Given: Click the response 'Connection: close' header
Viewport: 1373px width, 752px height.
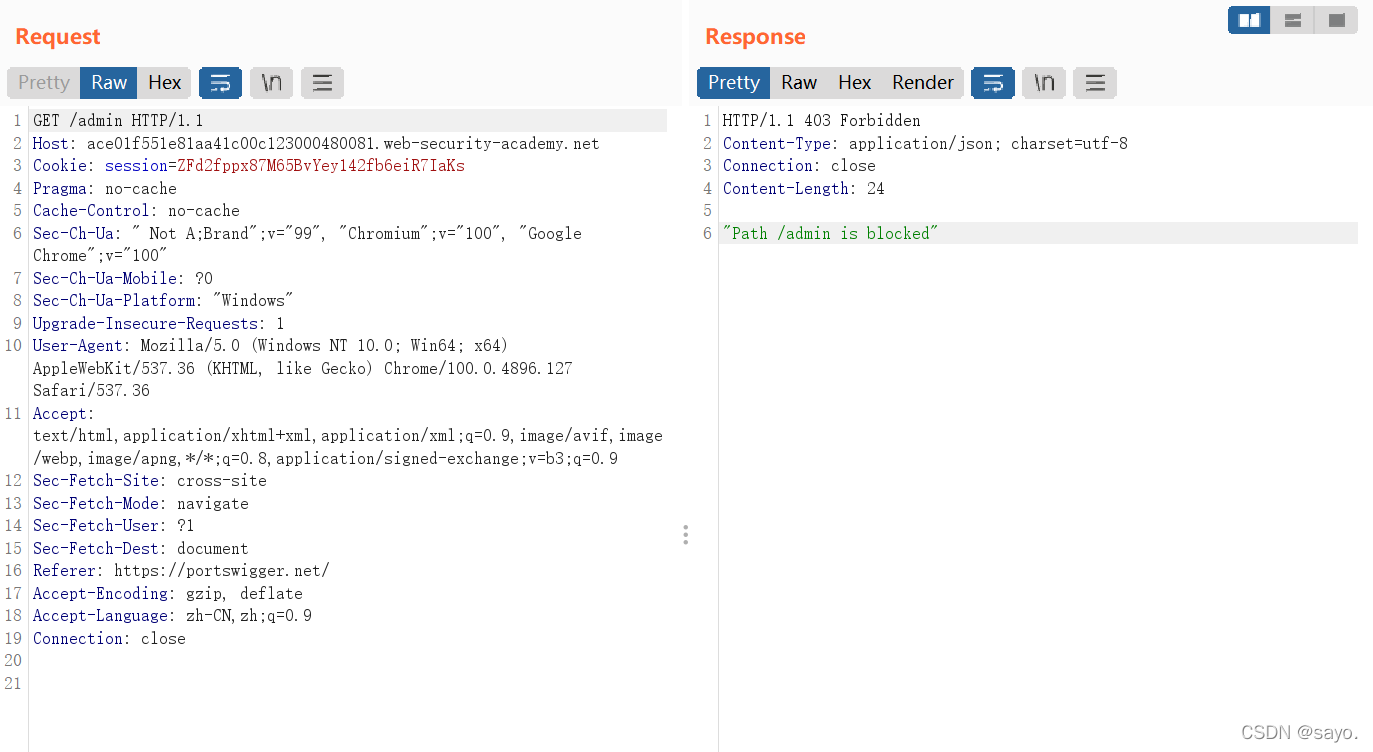Looking at the screenshot, I should click(x=799, y=166).
